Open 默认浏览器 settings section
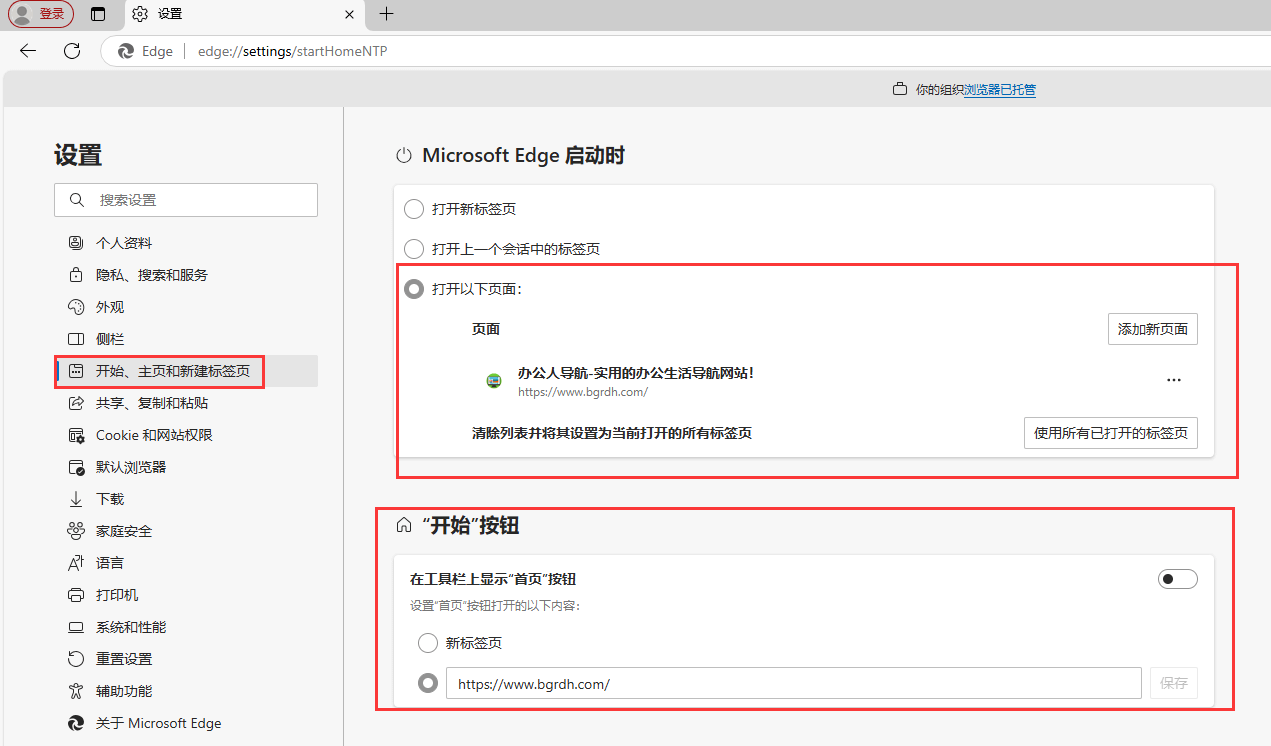Viewport: 1271px width, 746px height. pyautogui.click(x=186, y=467)
